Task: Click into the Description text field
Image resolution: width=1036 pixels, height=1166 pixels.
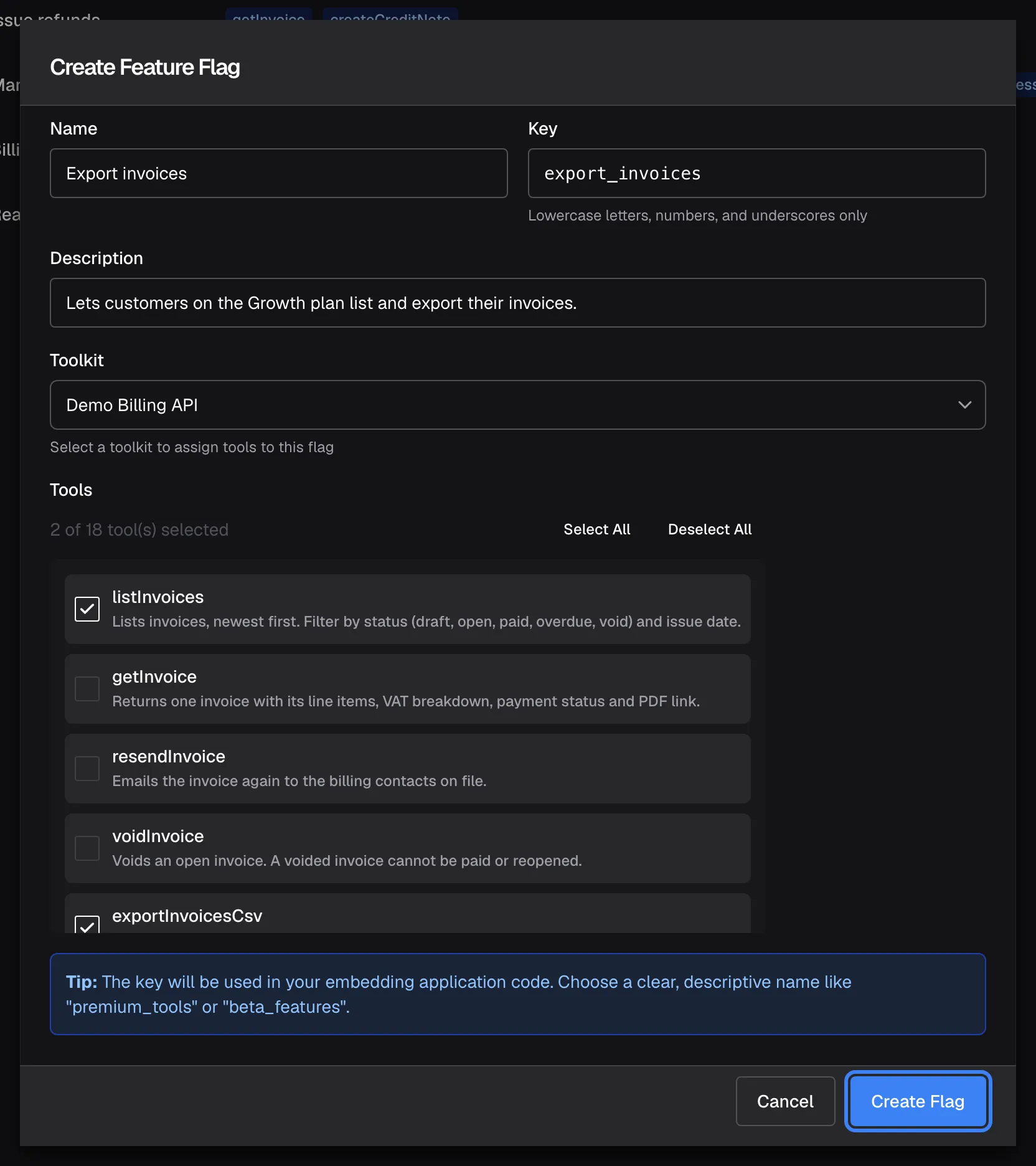Action: 518,303
